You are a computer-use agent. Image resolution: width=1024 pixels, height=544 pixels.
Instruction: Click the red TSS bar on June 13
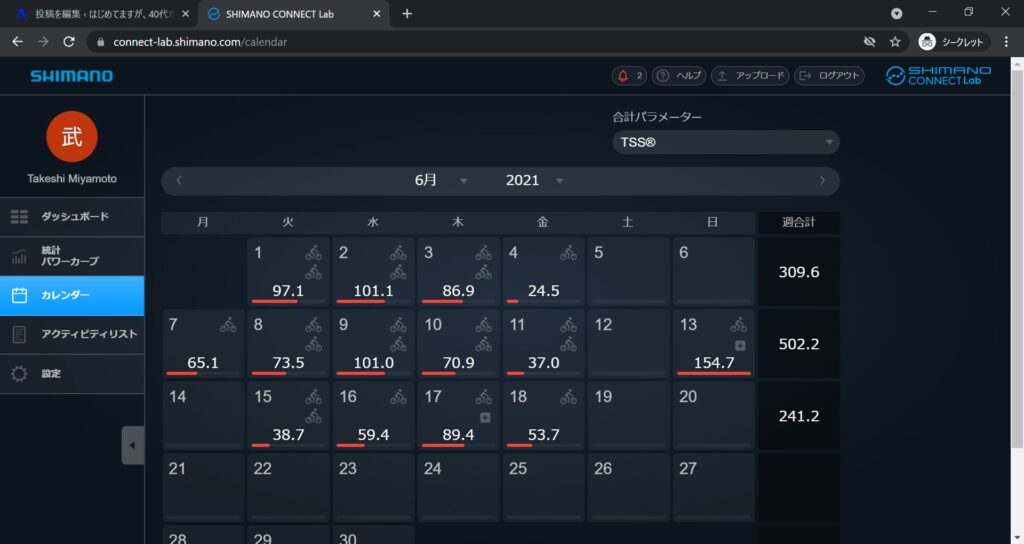click(x=713, y=373)
